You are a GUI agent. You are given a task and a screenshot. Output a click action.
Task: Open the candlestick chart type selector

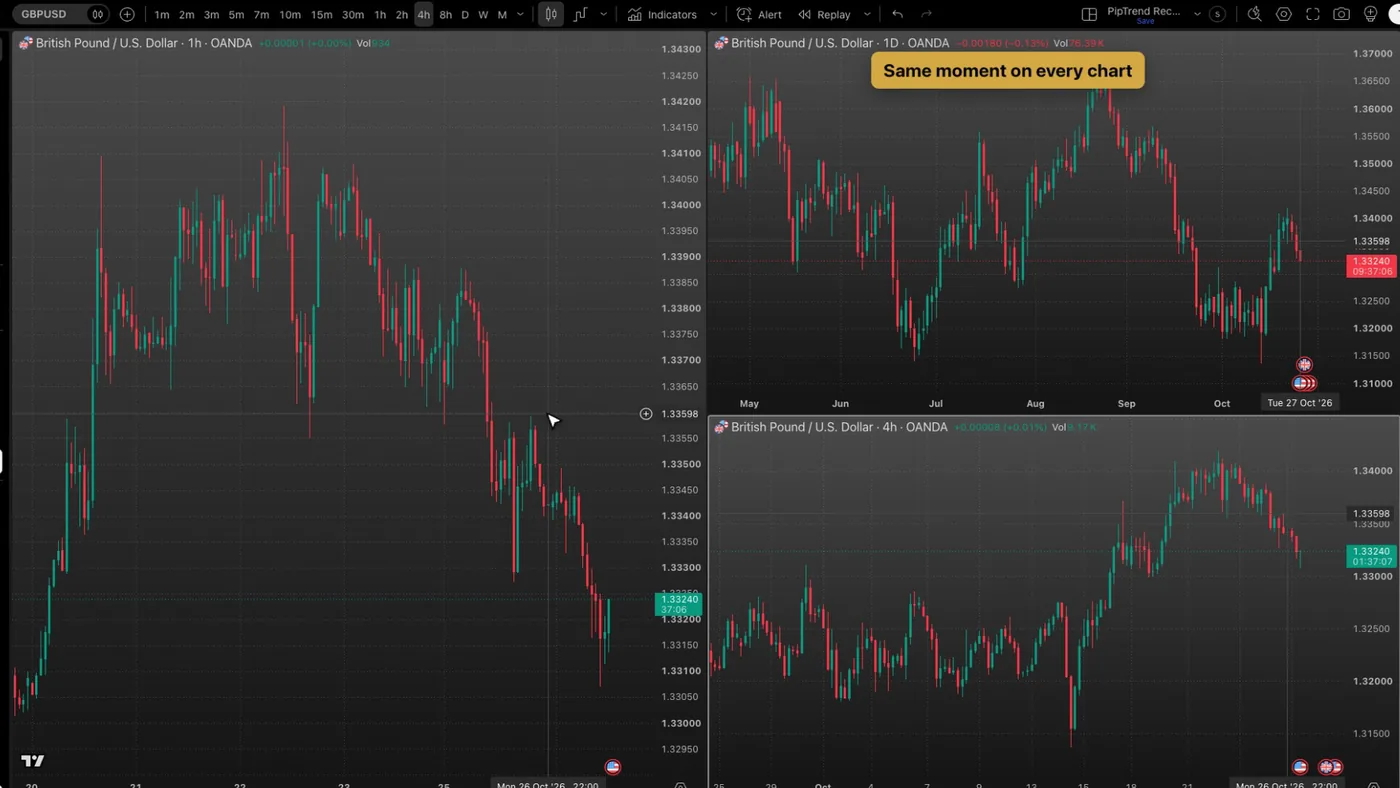pyautogui.click(x=551, y=14)
